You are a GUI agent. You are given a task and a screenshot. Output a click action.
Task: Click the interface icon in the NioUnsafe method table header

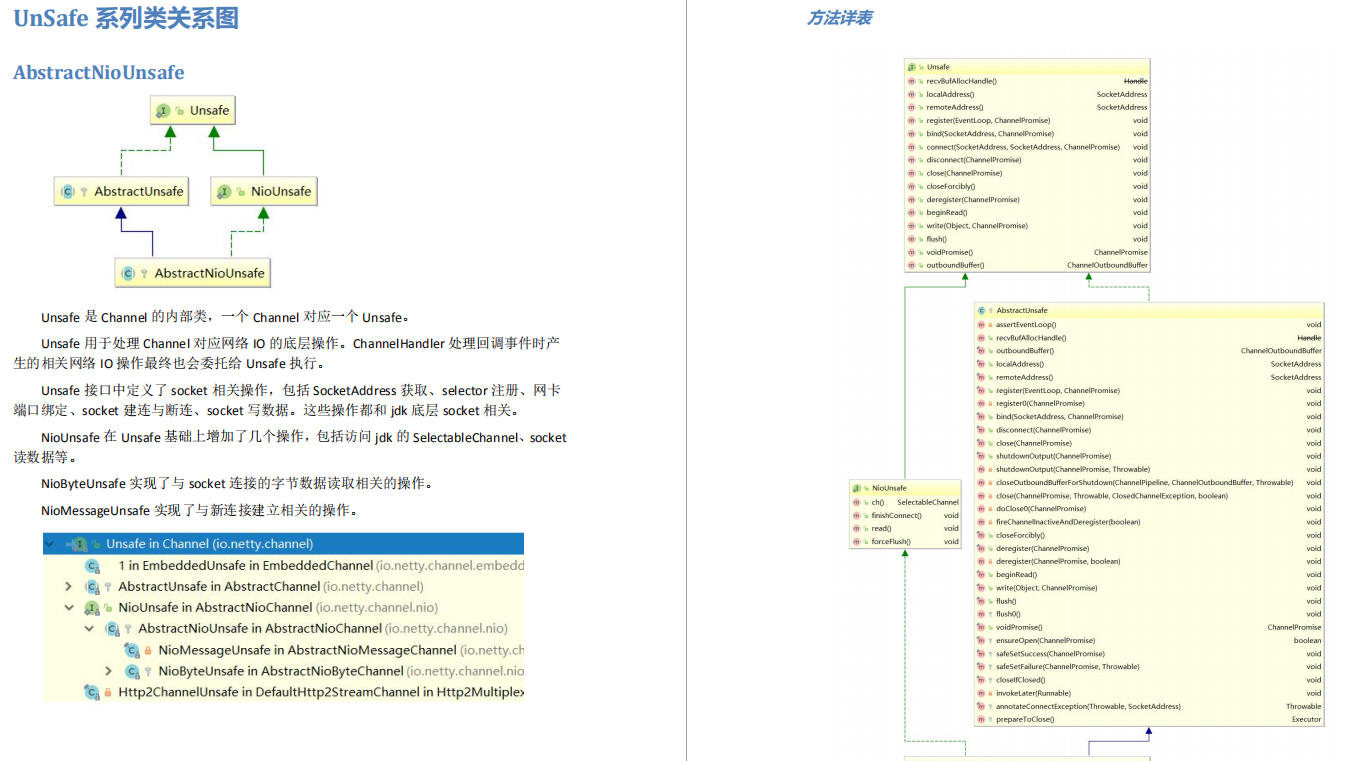click(857, 488)
